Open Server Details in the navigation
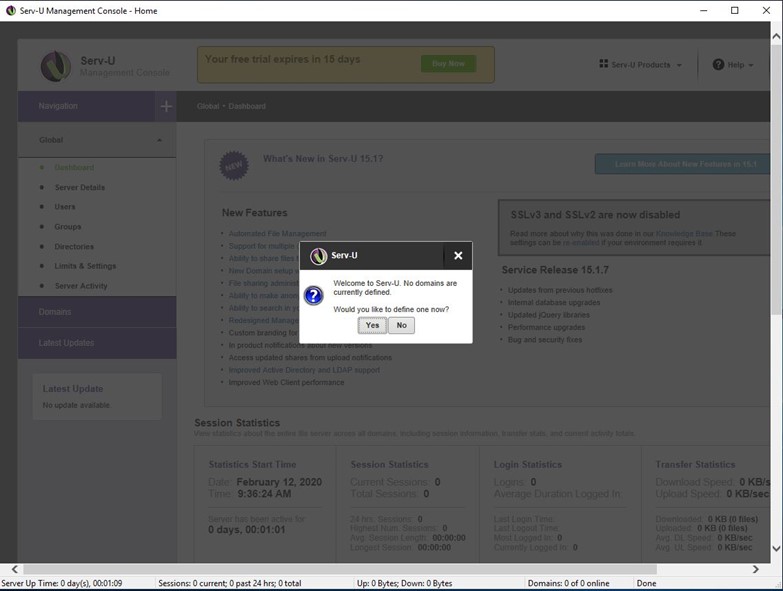The height and width of the screenshot is (591, 783). coord(80,188)
